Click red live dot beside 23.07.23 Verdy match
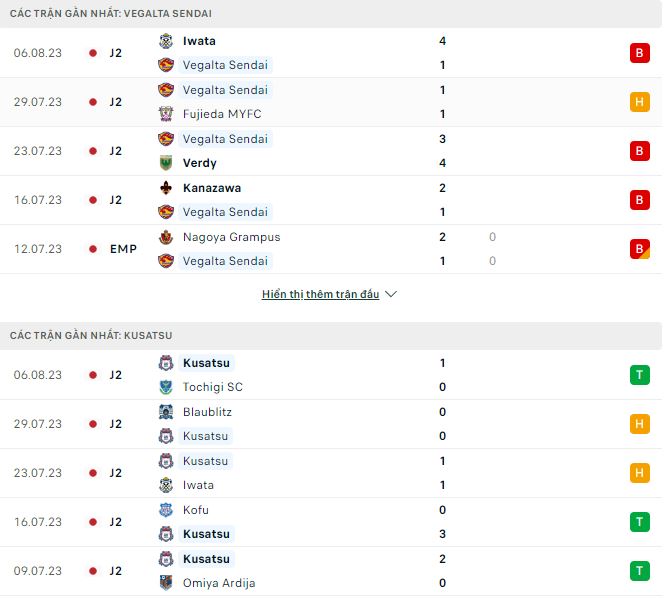The height and width of the screenshot is (599, 667). pos(93,151)
